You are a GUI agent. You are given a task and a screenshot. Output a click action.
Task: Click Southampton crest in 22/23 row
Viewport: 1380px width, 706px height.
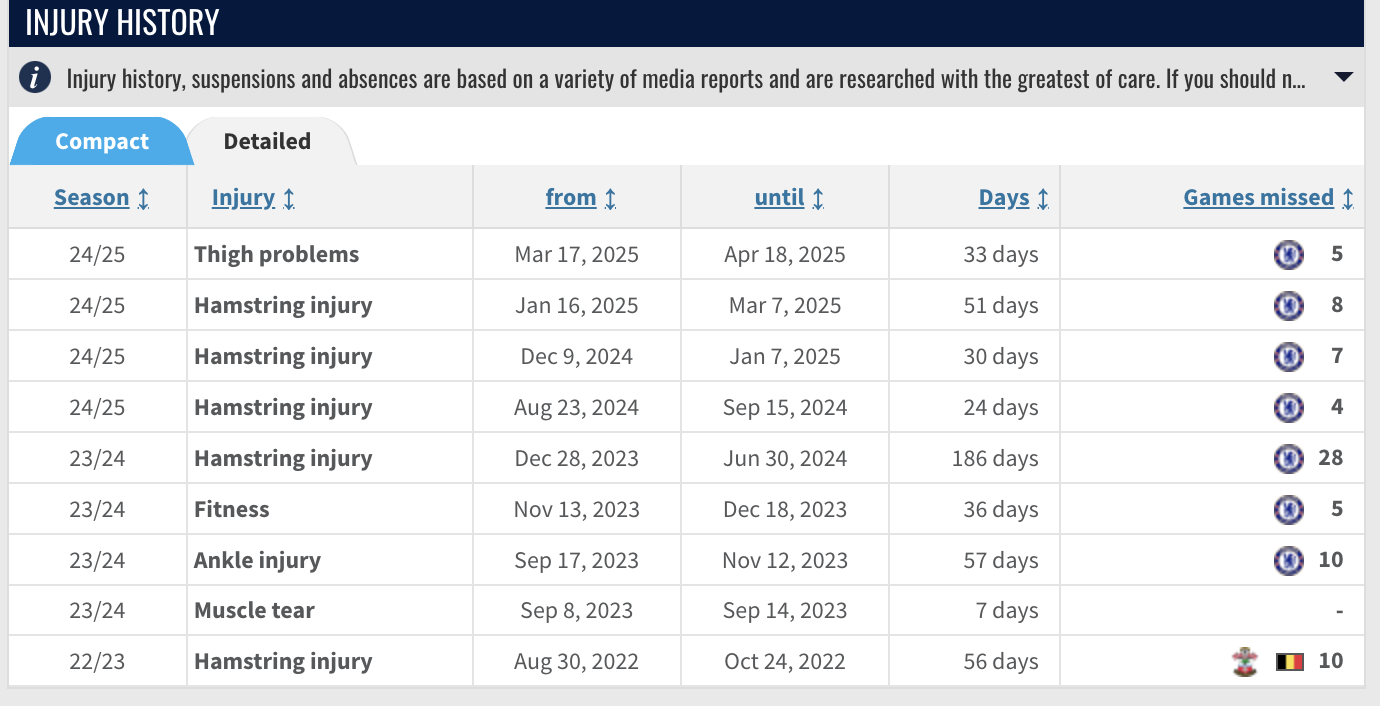[1245, 662]
